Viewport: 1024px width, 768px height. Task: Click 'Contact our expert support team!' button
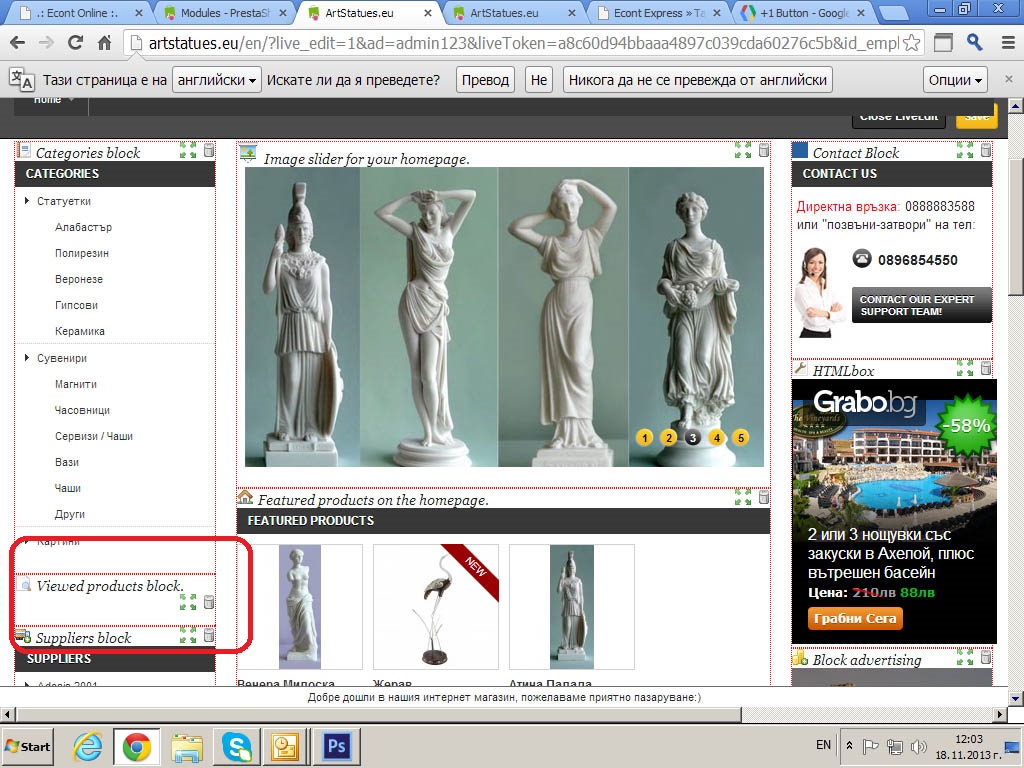[921, 305]
